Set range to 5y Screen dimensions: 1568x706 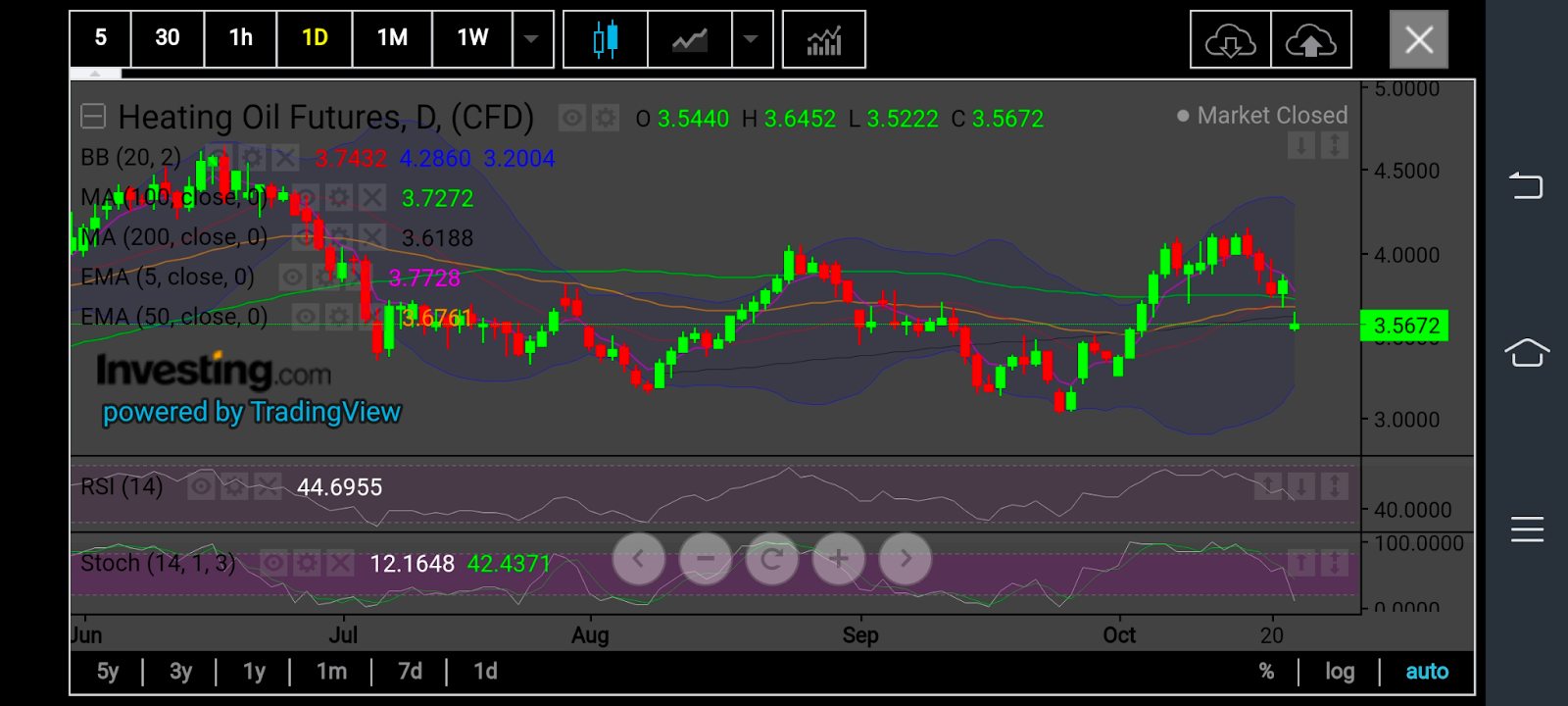108,672
